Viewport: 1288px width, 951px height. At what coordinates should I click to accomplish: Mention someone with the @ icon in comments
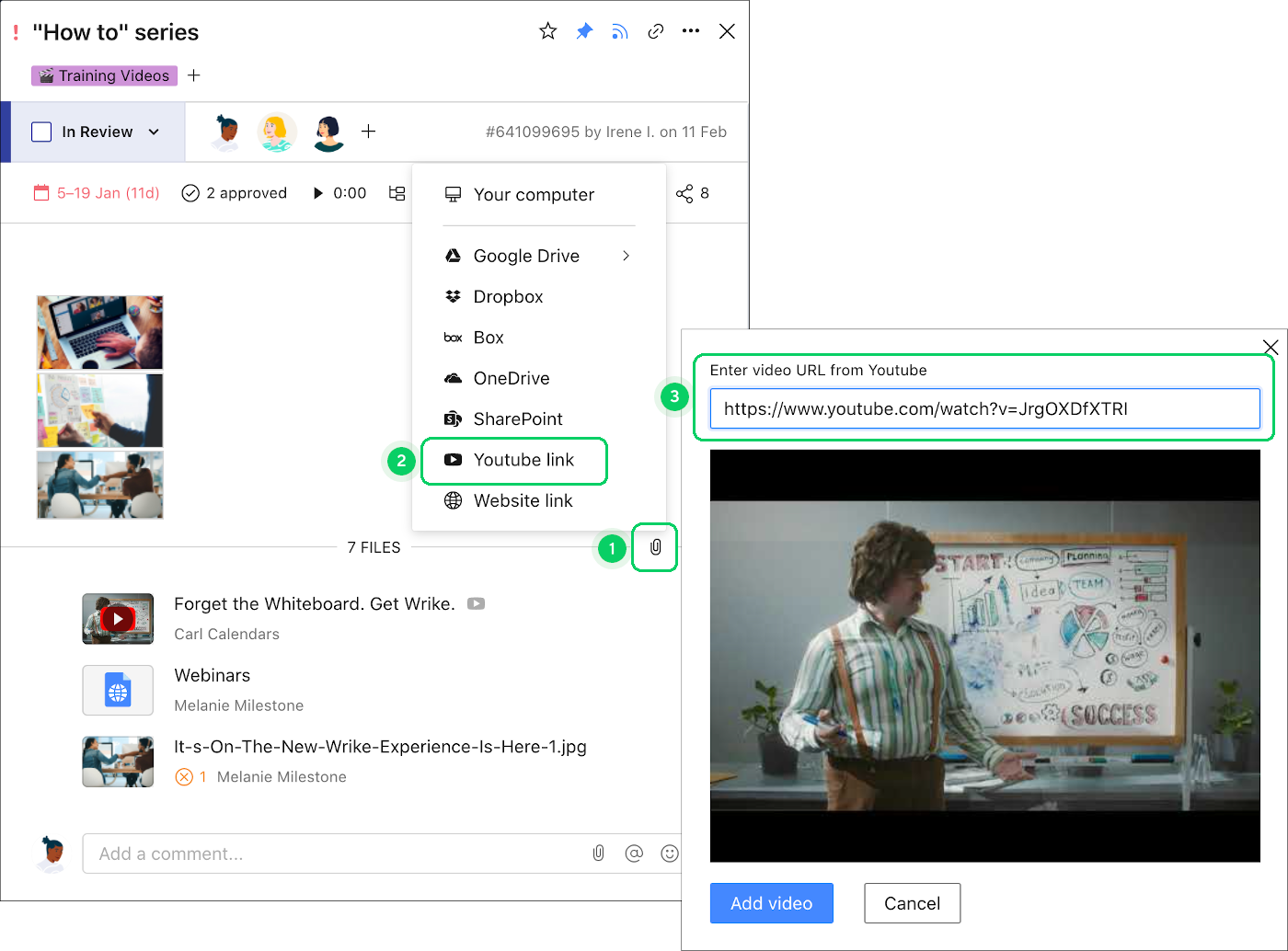pyautogui.click(x=634, y=854)
